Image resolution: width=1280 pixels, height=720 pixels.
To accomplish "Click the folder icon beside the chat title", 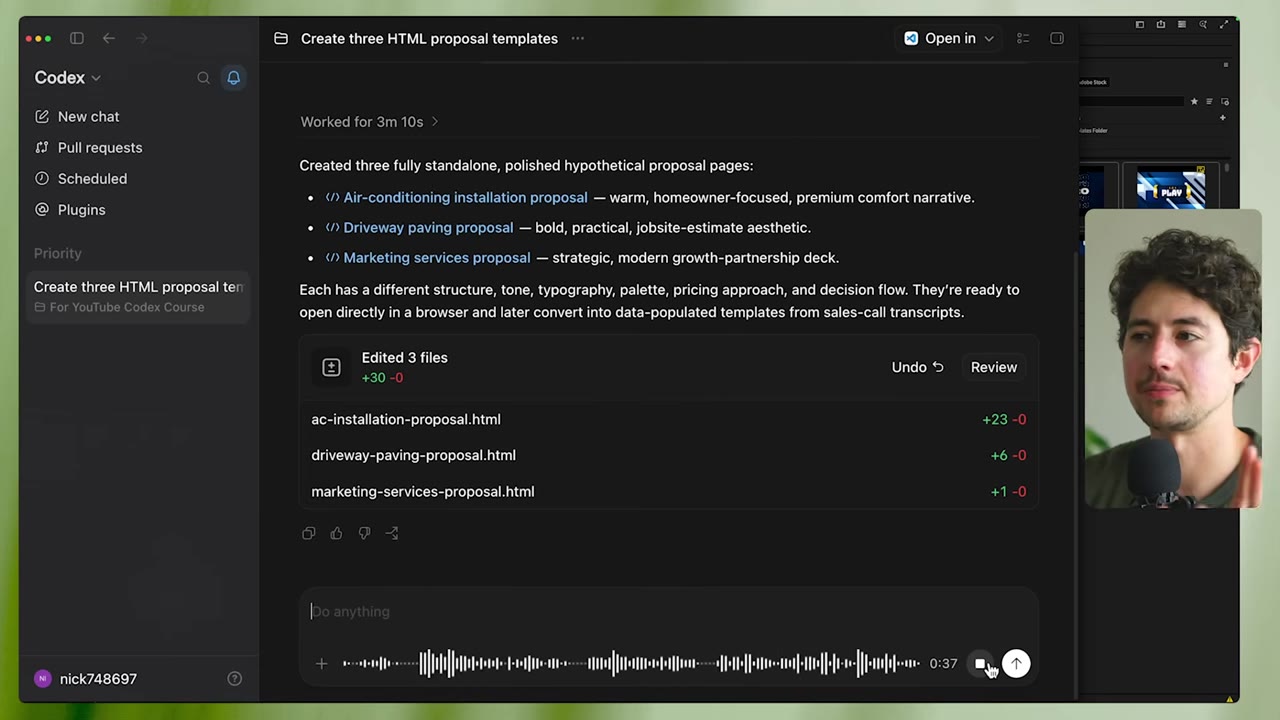I will click(x=281, y=38).
